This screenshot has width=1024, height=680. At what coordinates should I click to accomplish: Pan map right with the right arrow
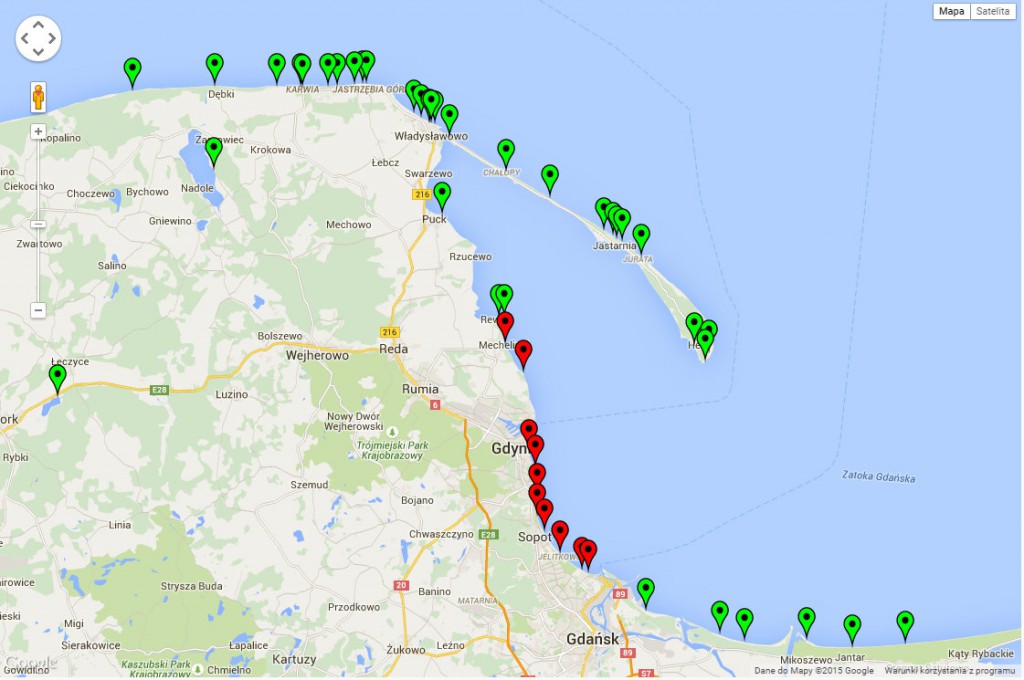(x=51, y=38)
